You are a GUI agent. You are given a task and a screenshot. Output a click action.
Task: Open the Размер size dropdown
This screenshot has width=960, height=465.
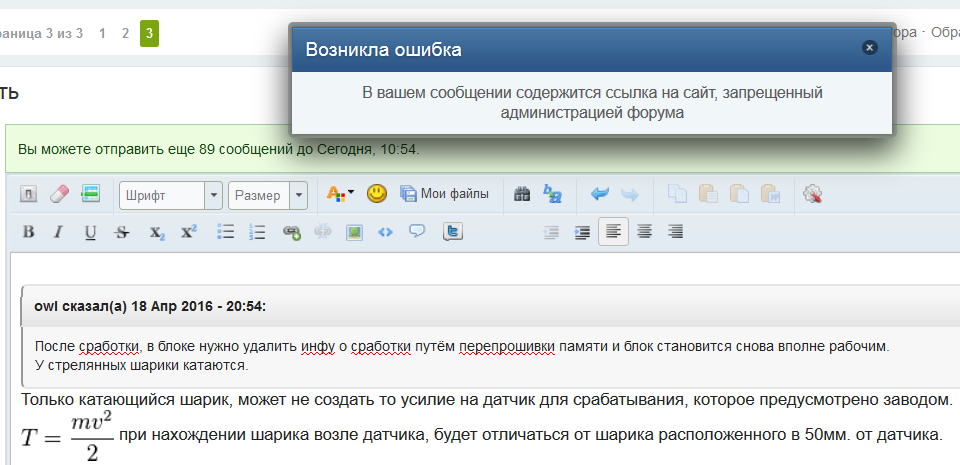[x=267, y=195]
